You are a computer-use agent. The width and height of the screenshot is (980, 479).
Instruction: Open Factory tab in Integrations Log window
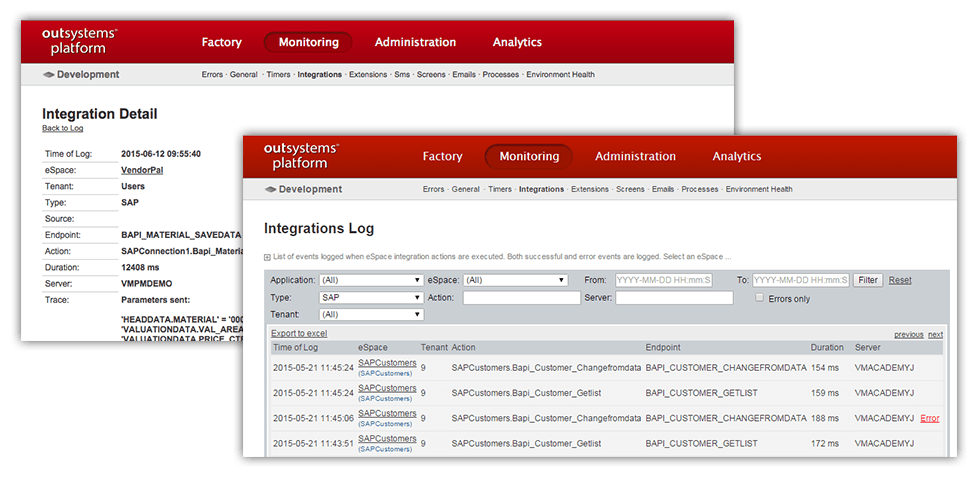442,156
